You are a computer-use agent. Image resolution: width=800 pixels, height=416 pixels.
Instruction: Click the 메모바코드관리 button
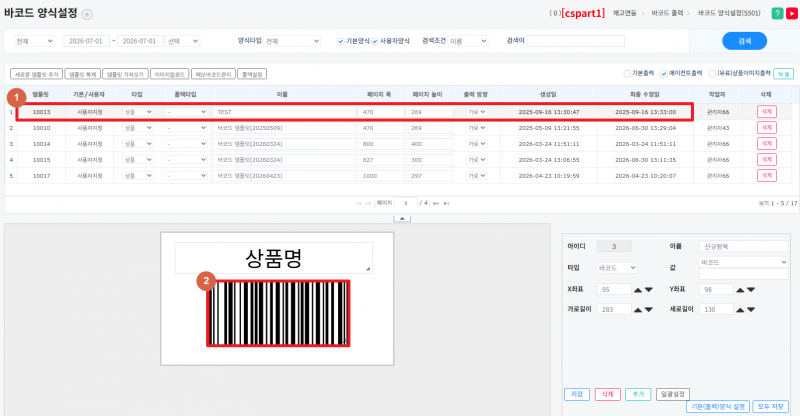[214, 75]
